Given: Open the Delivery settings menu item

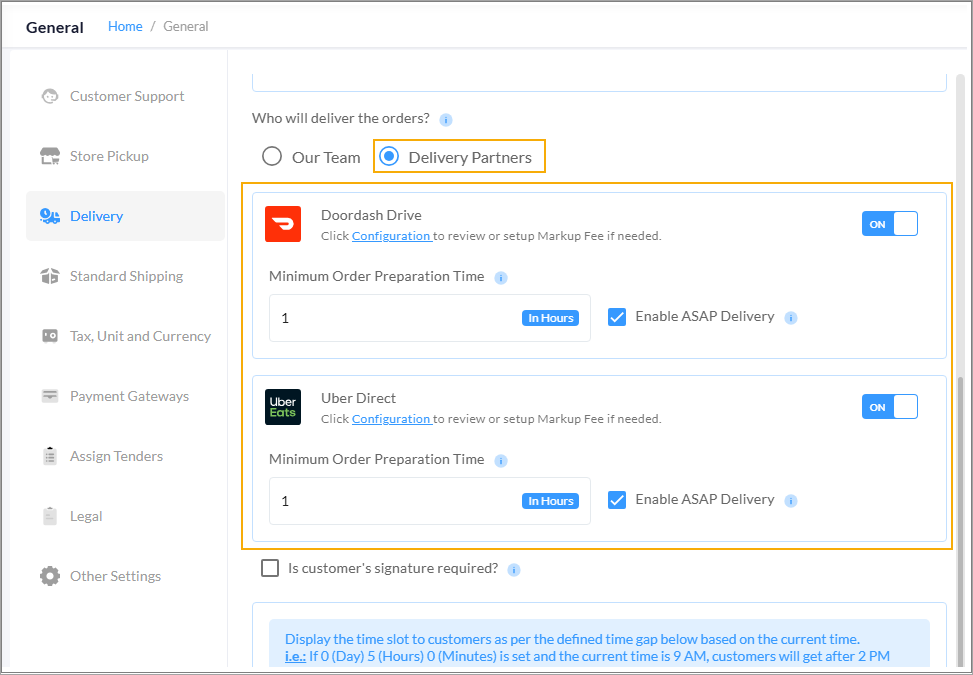Looking at the screenshot, I should click(97, 216).
